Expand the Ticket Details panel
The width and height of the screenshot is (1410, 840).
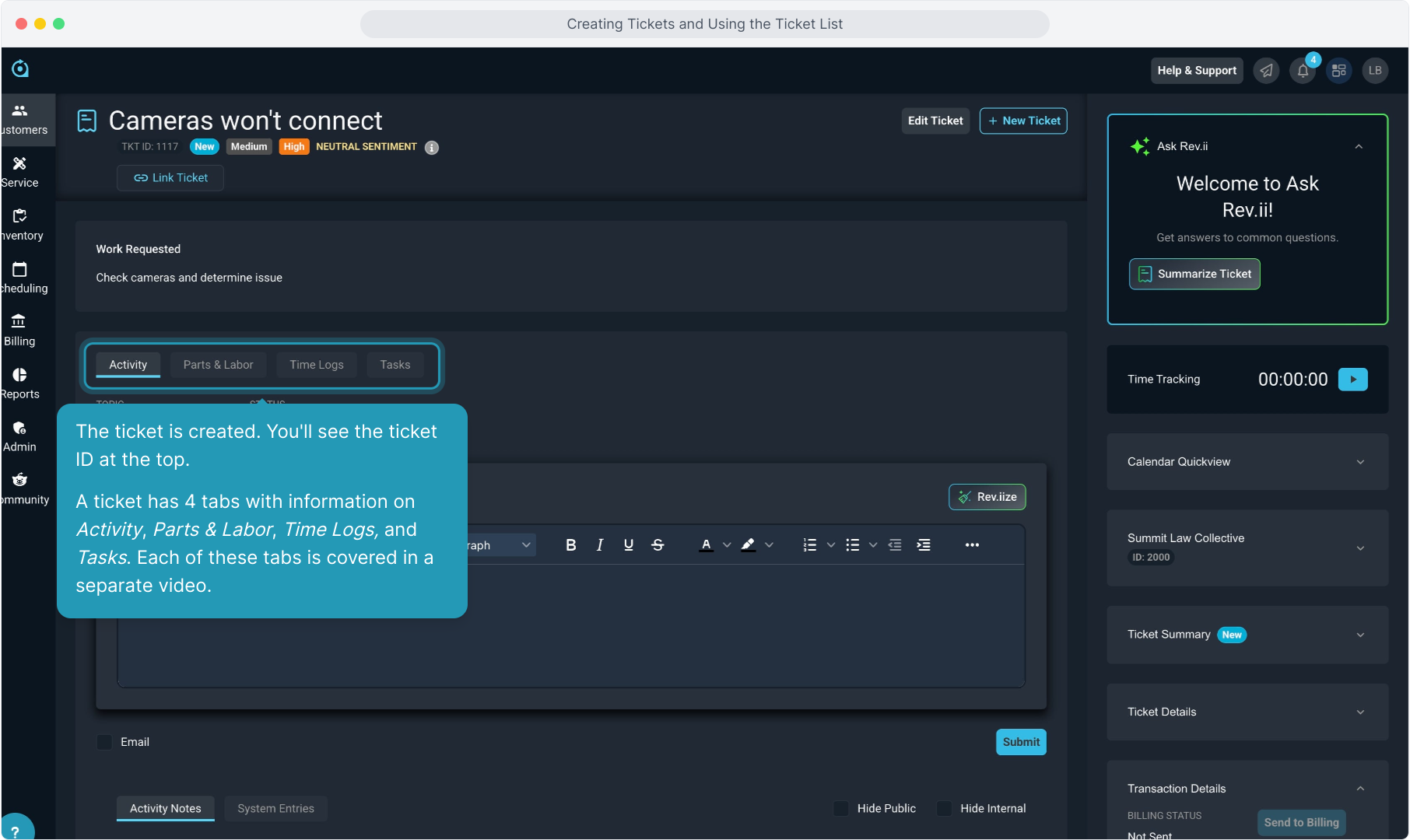[1360, 712]
